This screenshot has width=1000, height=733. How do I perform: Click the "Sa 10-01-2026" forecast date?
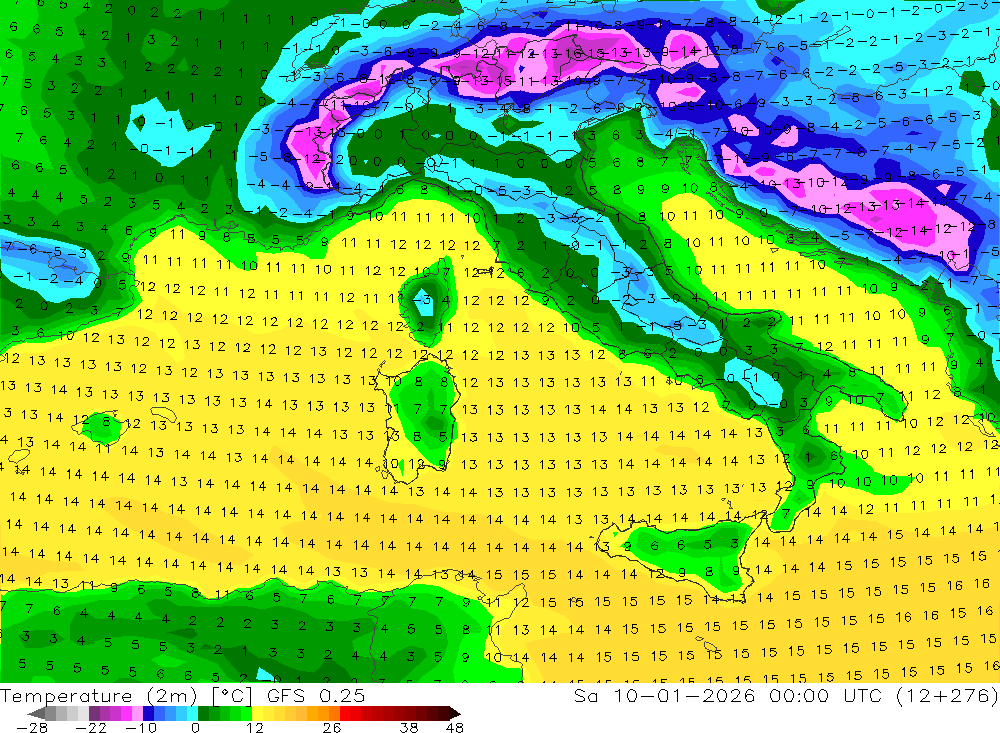tap(664, 696)
